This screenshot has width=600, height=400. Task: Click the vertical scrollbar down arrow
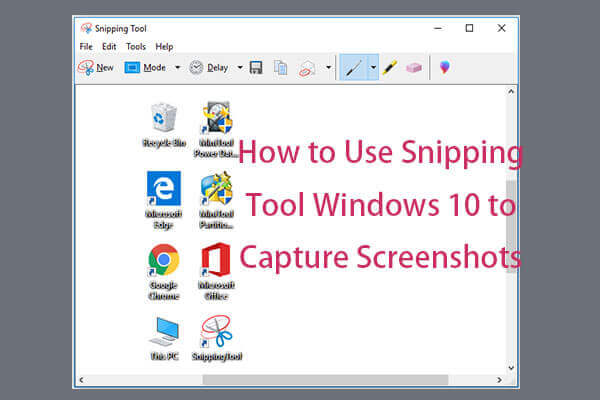[511, 368]
